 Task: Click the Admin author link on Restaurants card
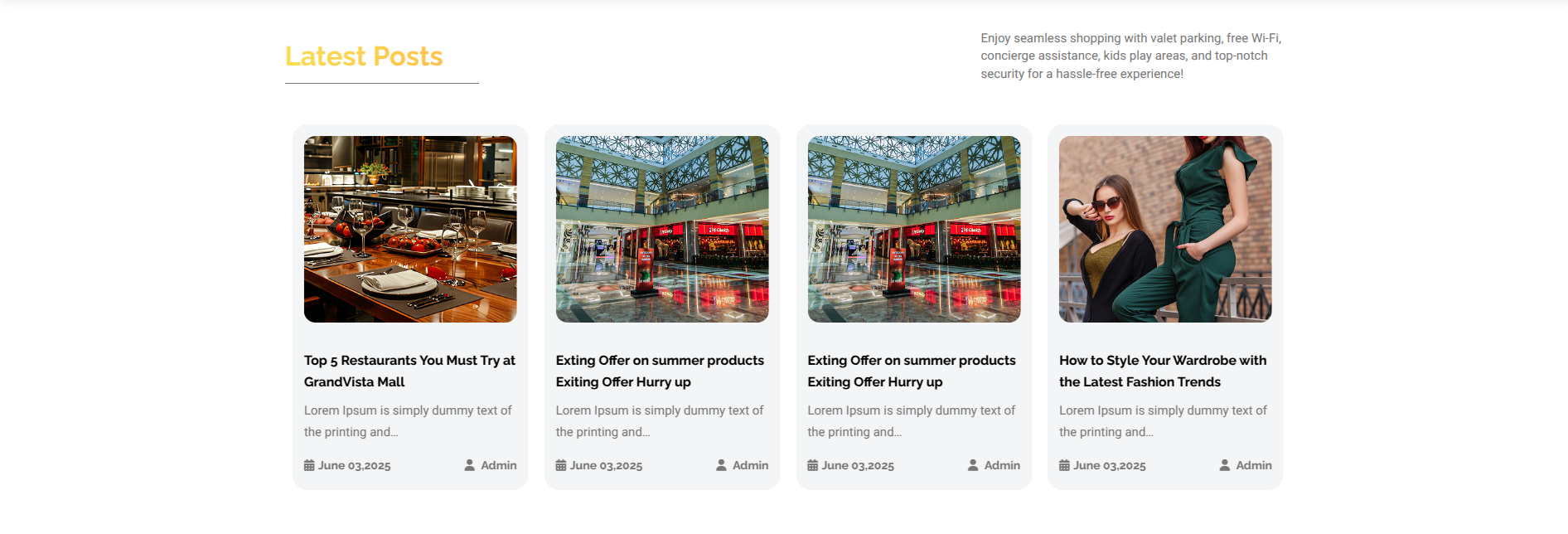499,465
